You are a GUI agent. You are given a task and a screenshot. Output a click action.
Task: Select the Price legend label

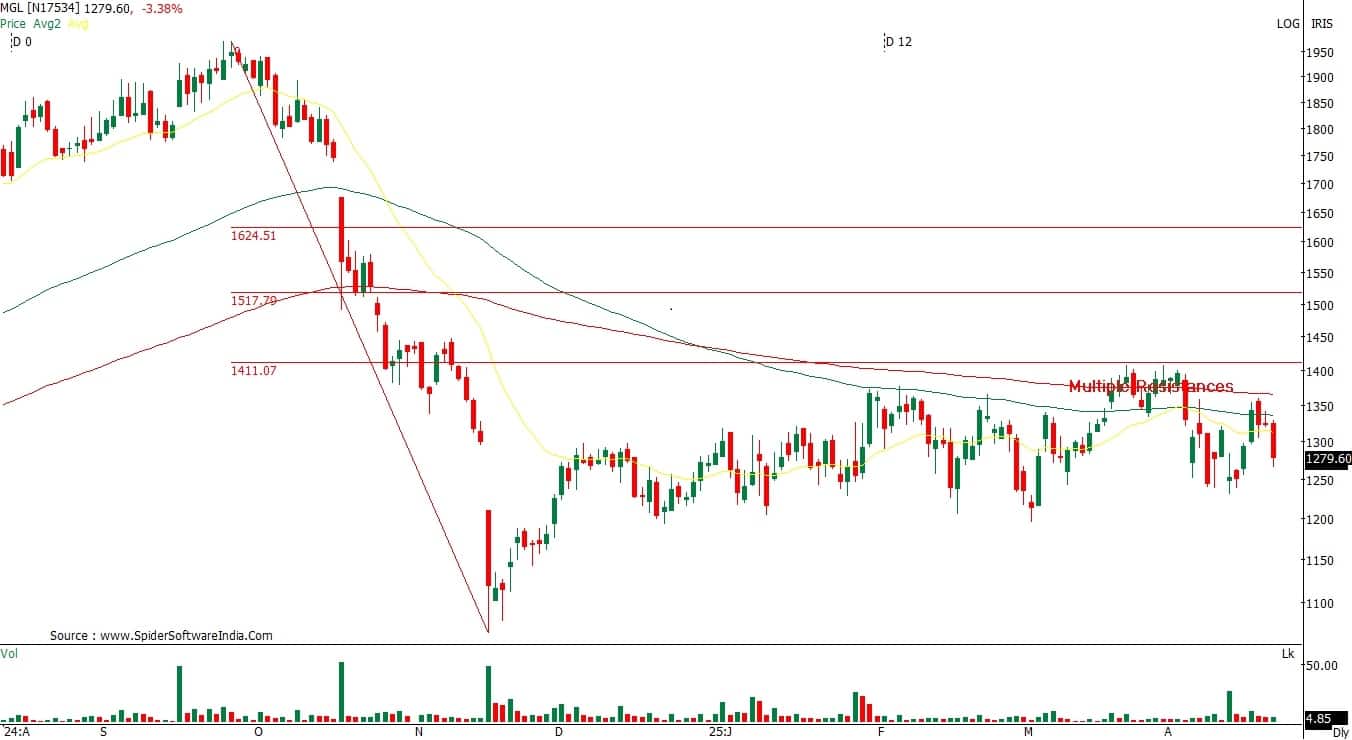13,23
